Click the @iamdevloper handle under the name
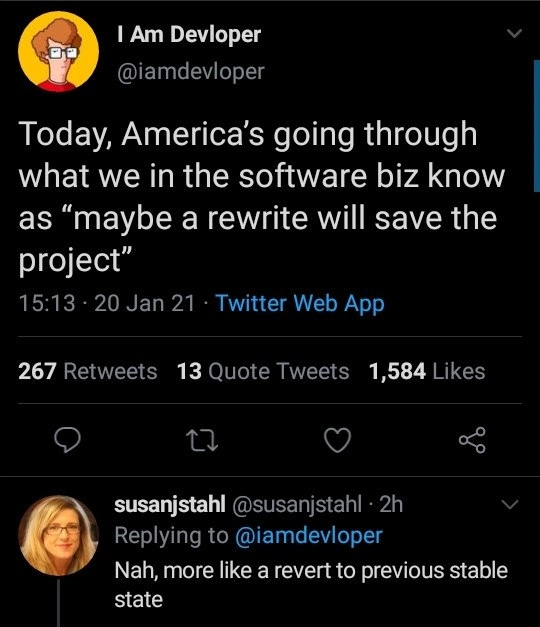The width and height of the screenshot is (540, 627). point(191,72)
